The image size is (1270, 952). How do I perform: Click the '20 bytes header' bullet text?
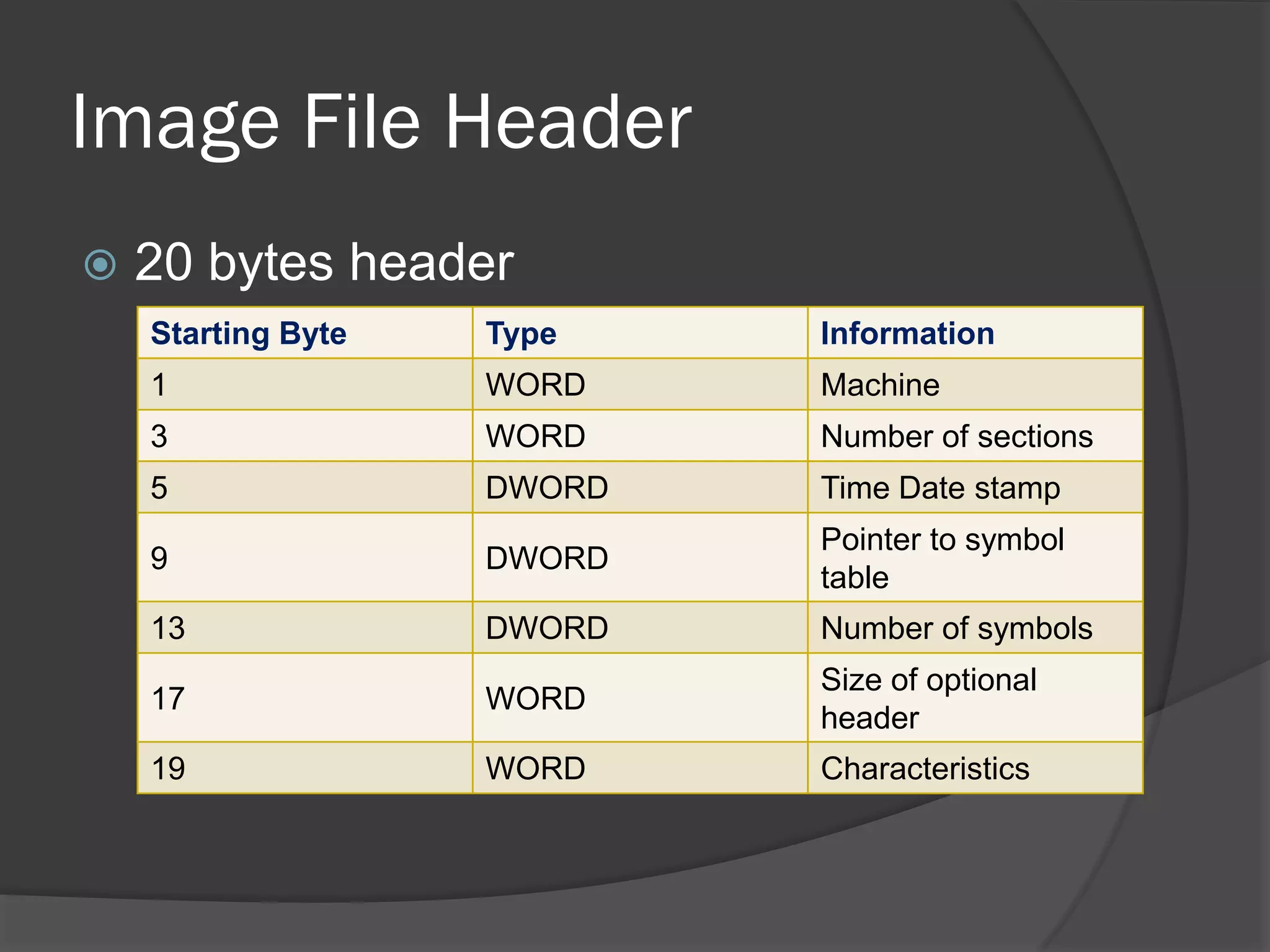pos(324,263)
